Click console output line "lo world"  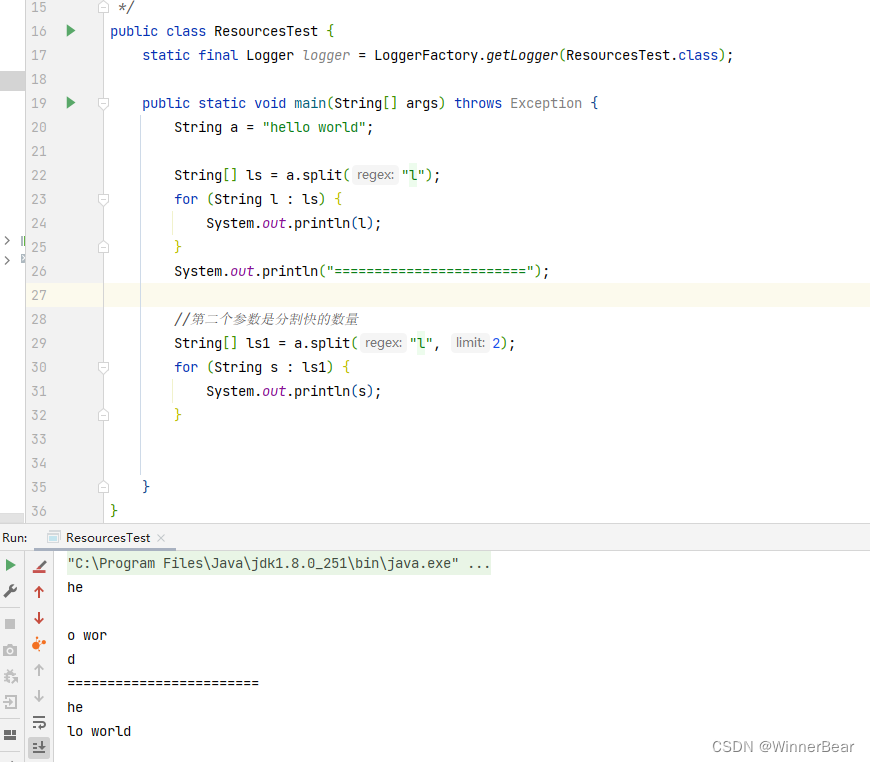[x=99, y=731]
